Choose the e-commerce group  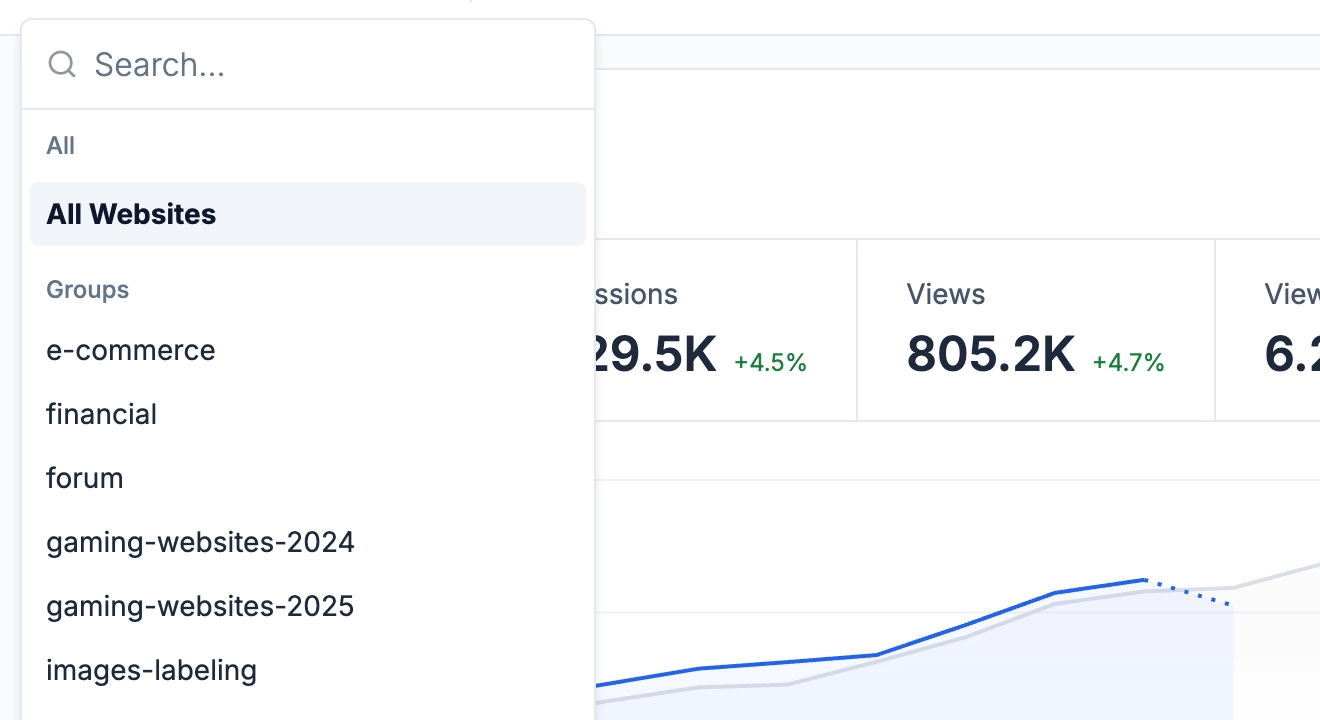[131, 351]
